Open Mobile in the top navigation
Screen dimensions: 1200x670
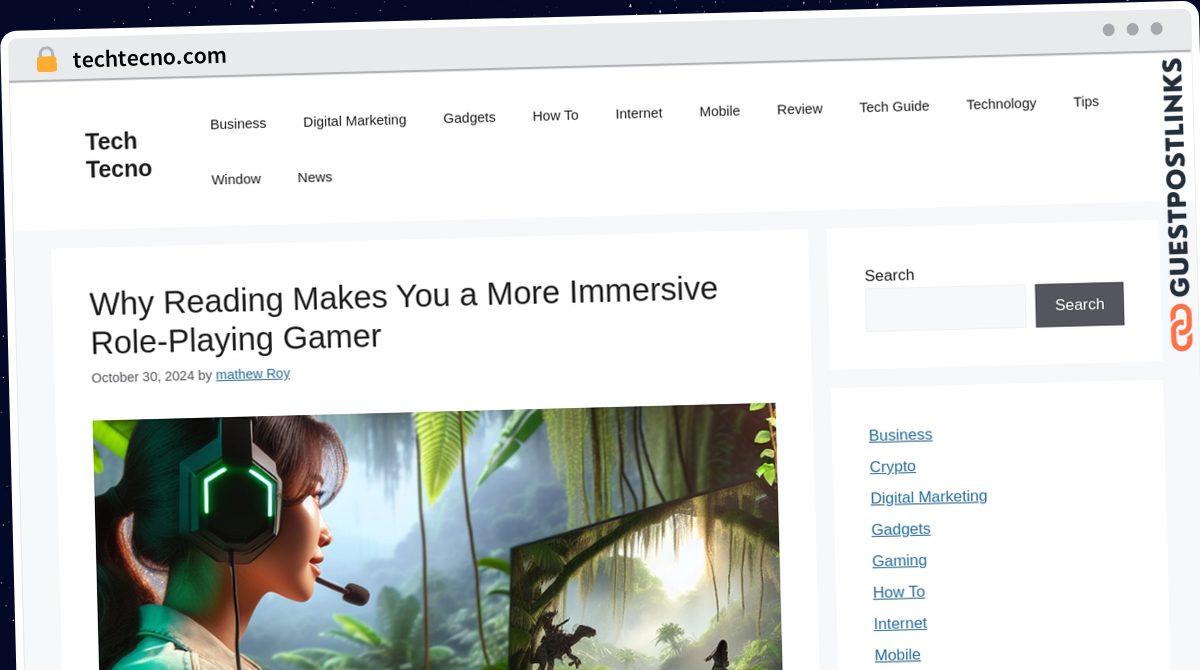(720, 111)
